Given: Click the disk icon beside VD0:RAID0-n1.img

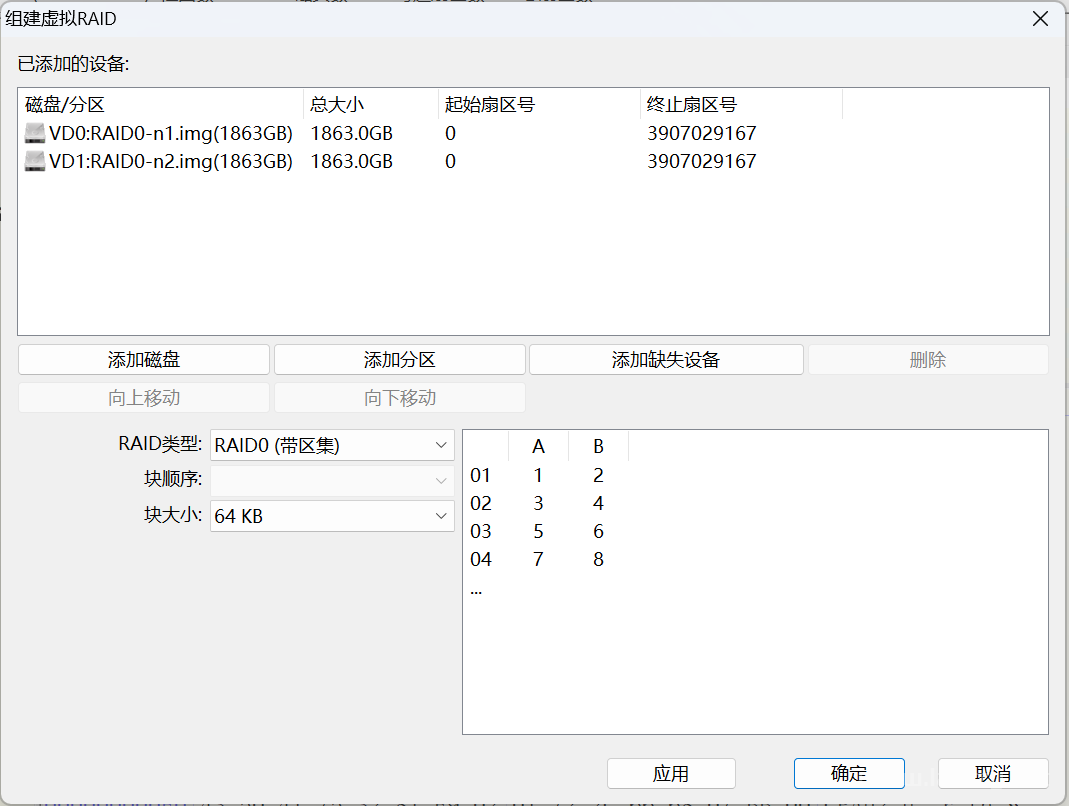Looking at the screenshot, I should (35, 133).
